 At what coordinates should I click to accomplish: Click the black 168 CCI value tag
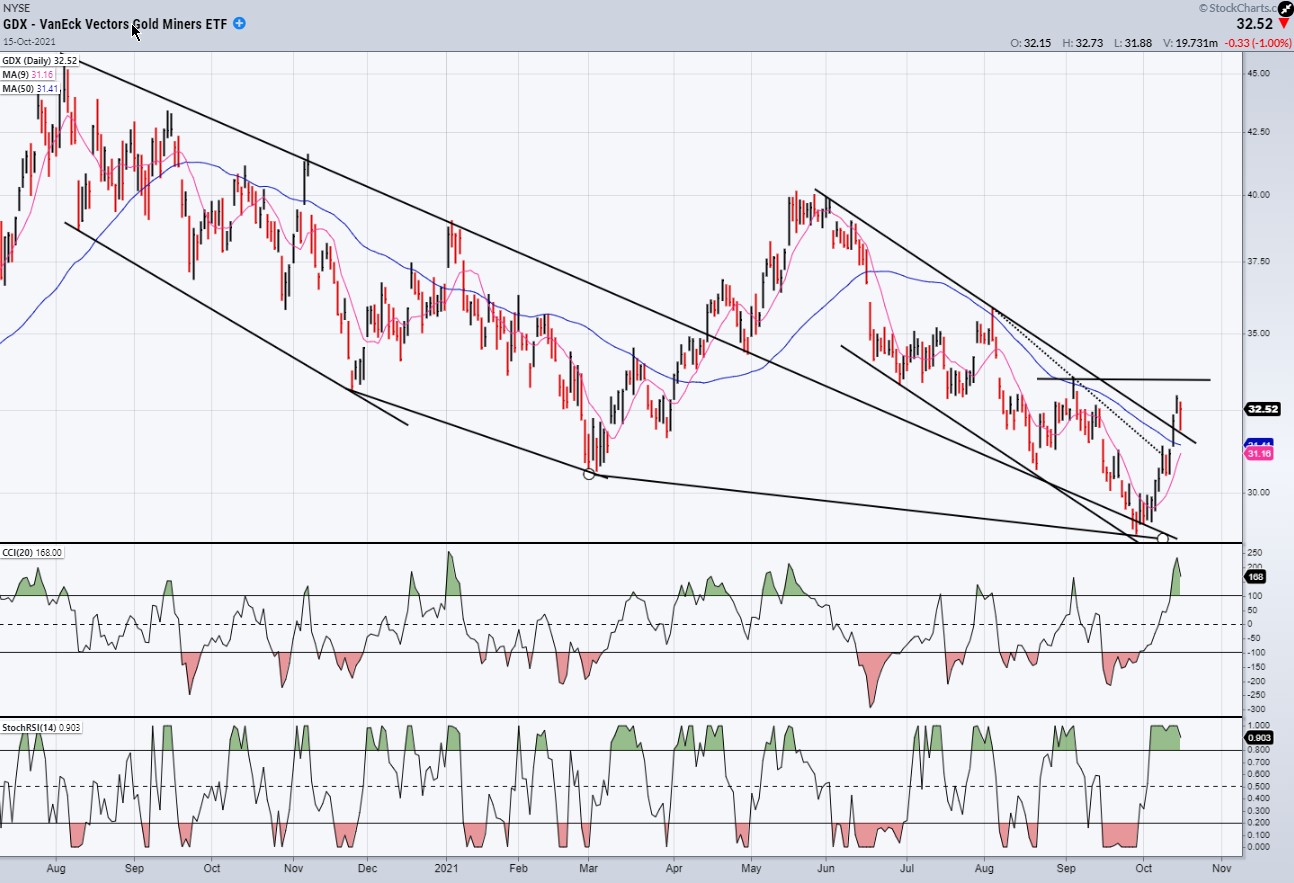click(x=1256, y=577)
